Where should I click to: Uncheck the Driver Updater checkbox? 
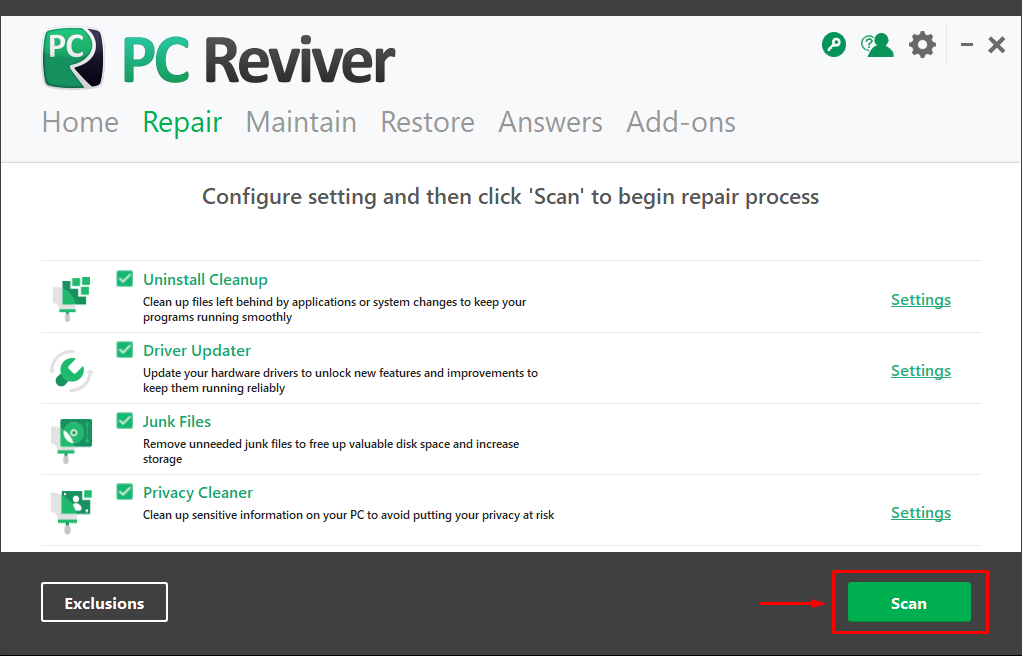(124, 350)
